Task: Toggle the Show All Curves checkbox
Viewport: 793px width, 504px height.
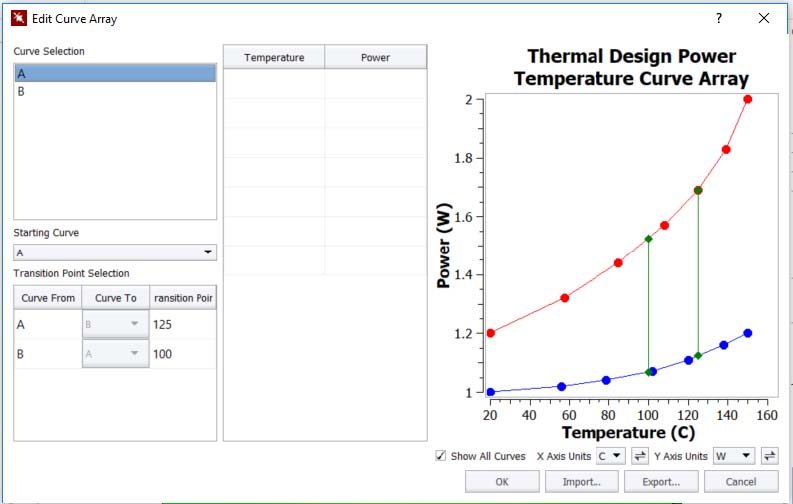Action: (441, 456)
